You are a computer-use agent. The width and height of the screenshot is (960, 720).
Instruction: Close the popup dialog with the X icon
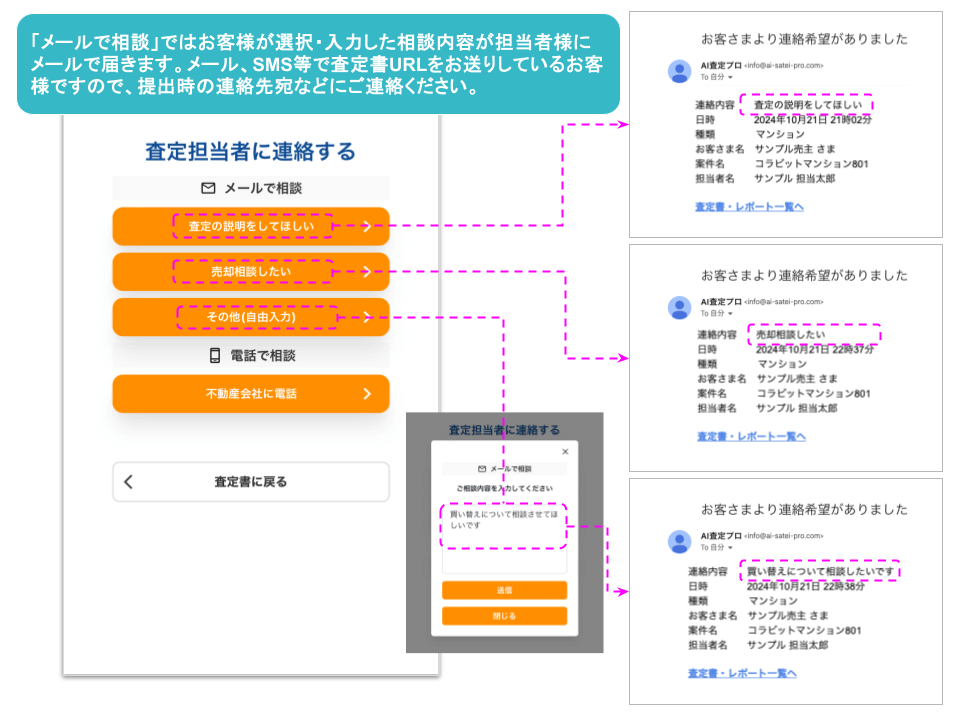coord(564,452)
